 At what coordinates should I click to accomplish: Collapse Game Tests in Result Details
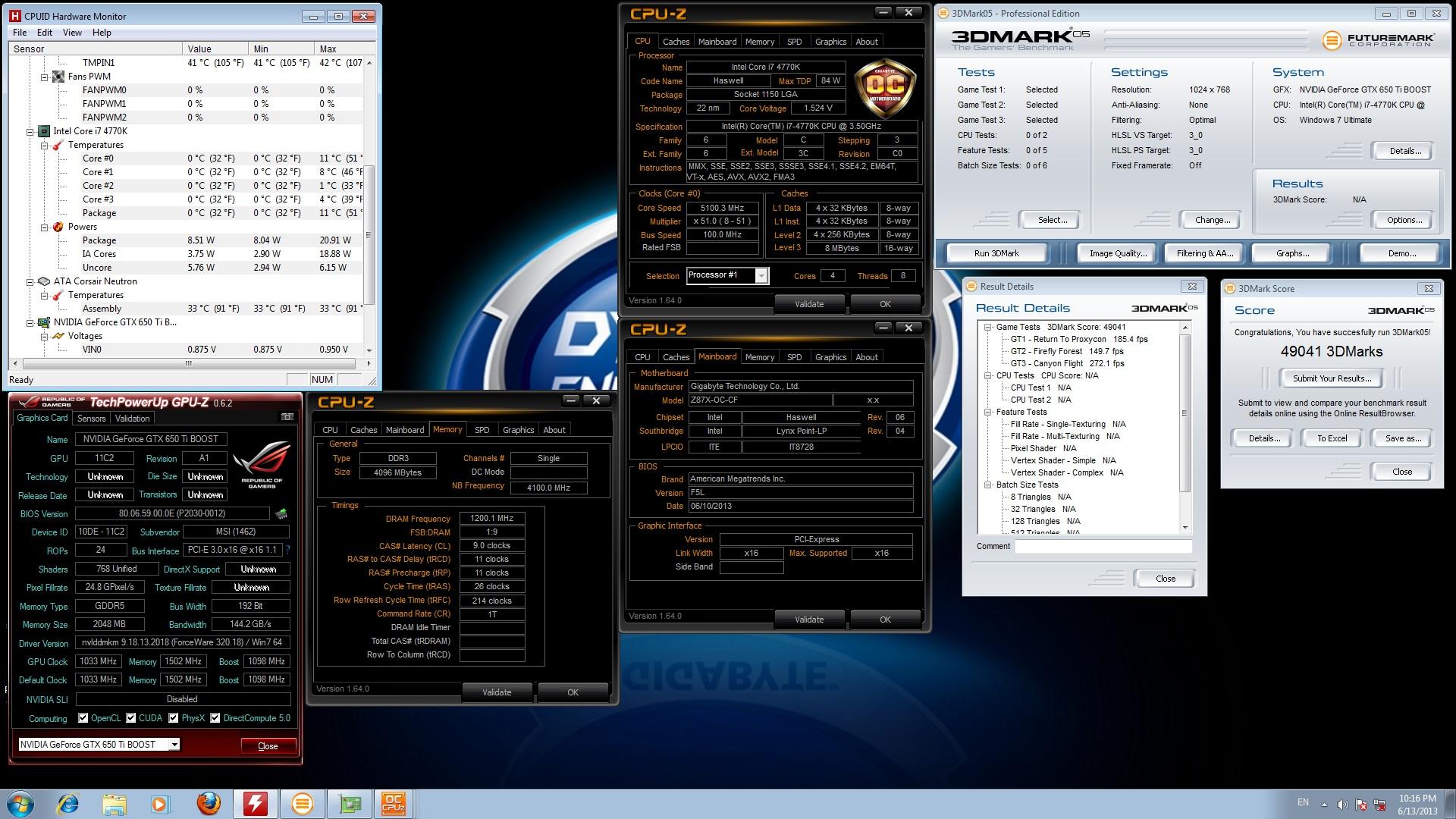pyautogui.click(x=988, y=327)
